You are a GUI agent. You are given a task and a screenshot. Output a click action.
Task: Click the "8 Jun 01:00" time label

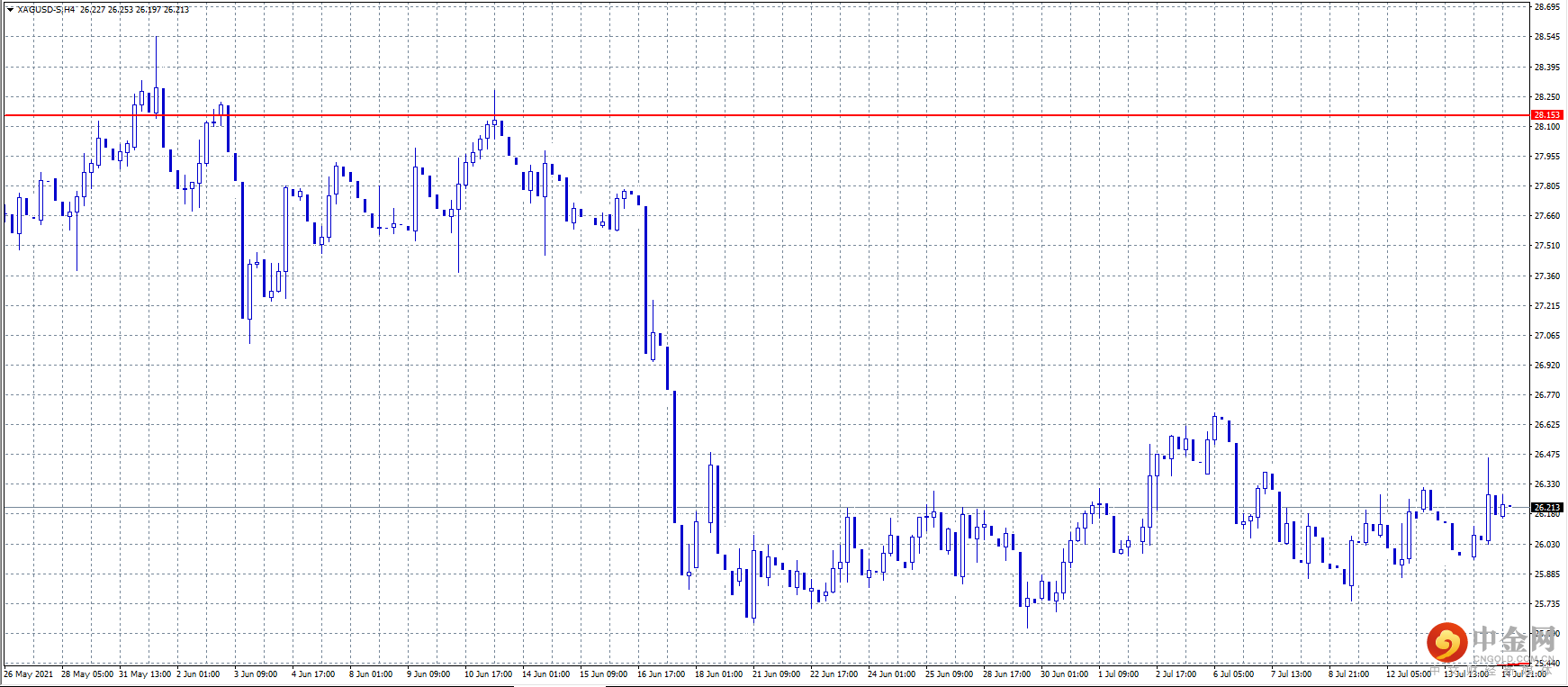(x=371, y=674)
